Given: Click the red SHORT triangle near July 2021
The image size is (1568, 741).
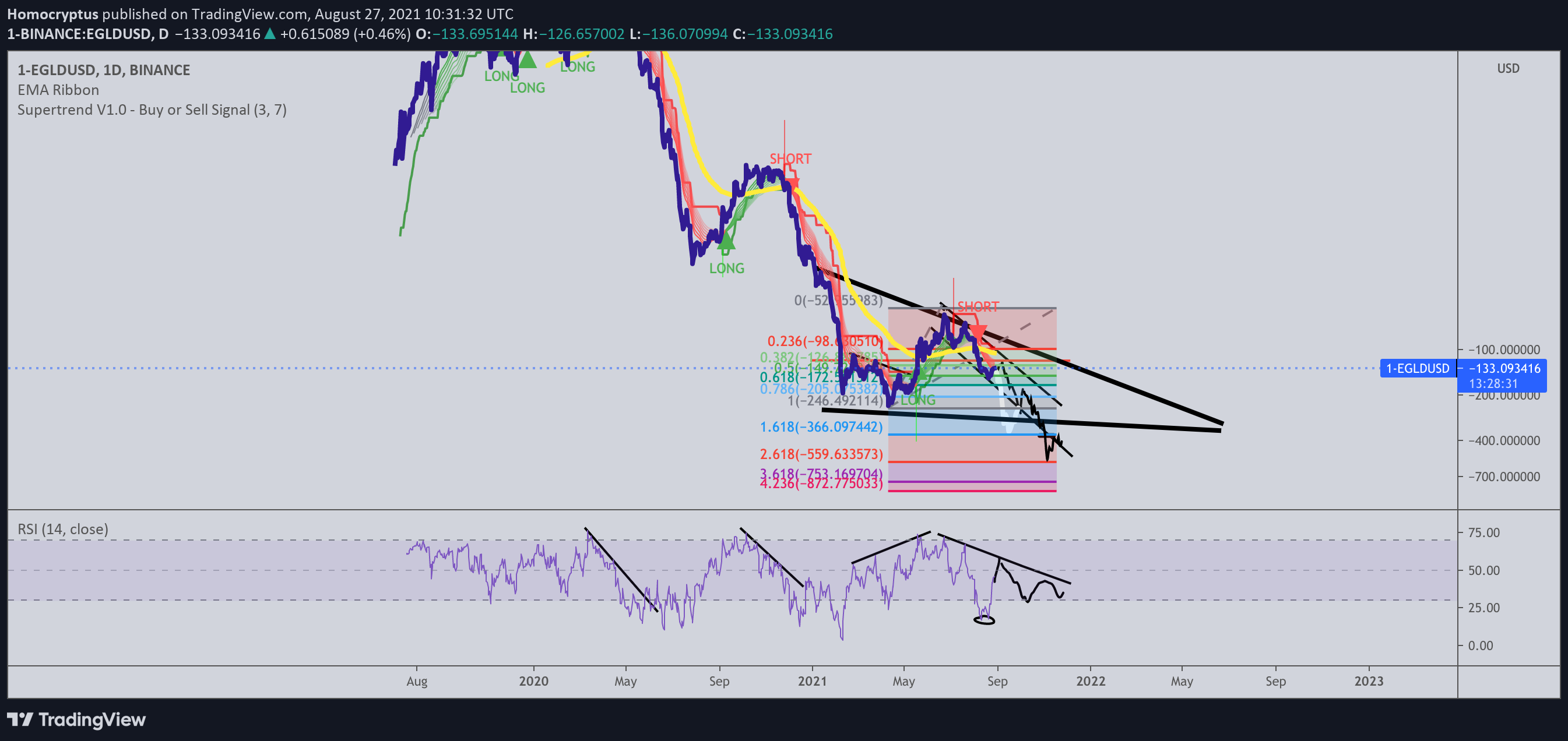Looking at the screenshot, I should pyautogui.click(x=978, y=333).
